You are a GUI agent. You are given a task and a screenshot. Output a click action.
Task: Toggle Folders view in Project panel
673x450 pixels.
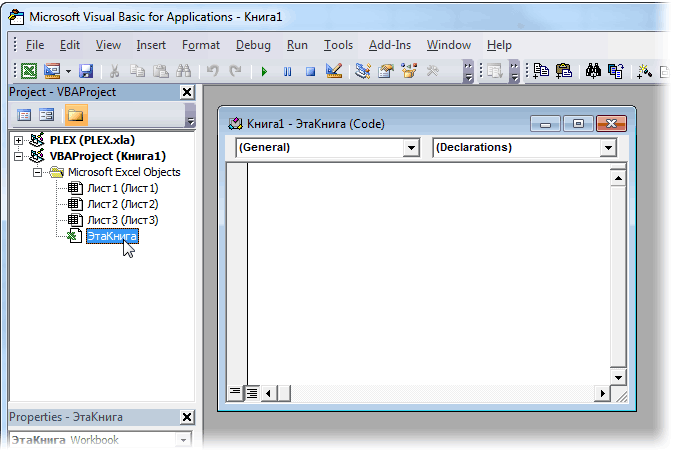pyautogui.click(x=76, y=115)
